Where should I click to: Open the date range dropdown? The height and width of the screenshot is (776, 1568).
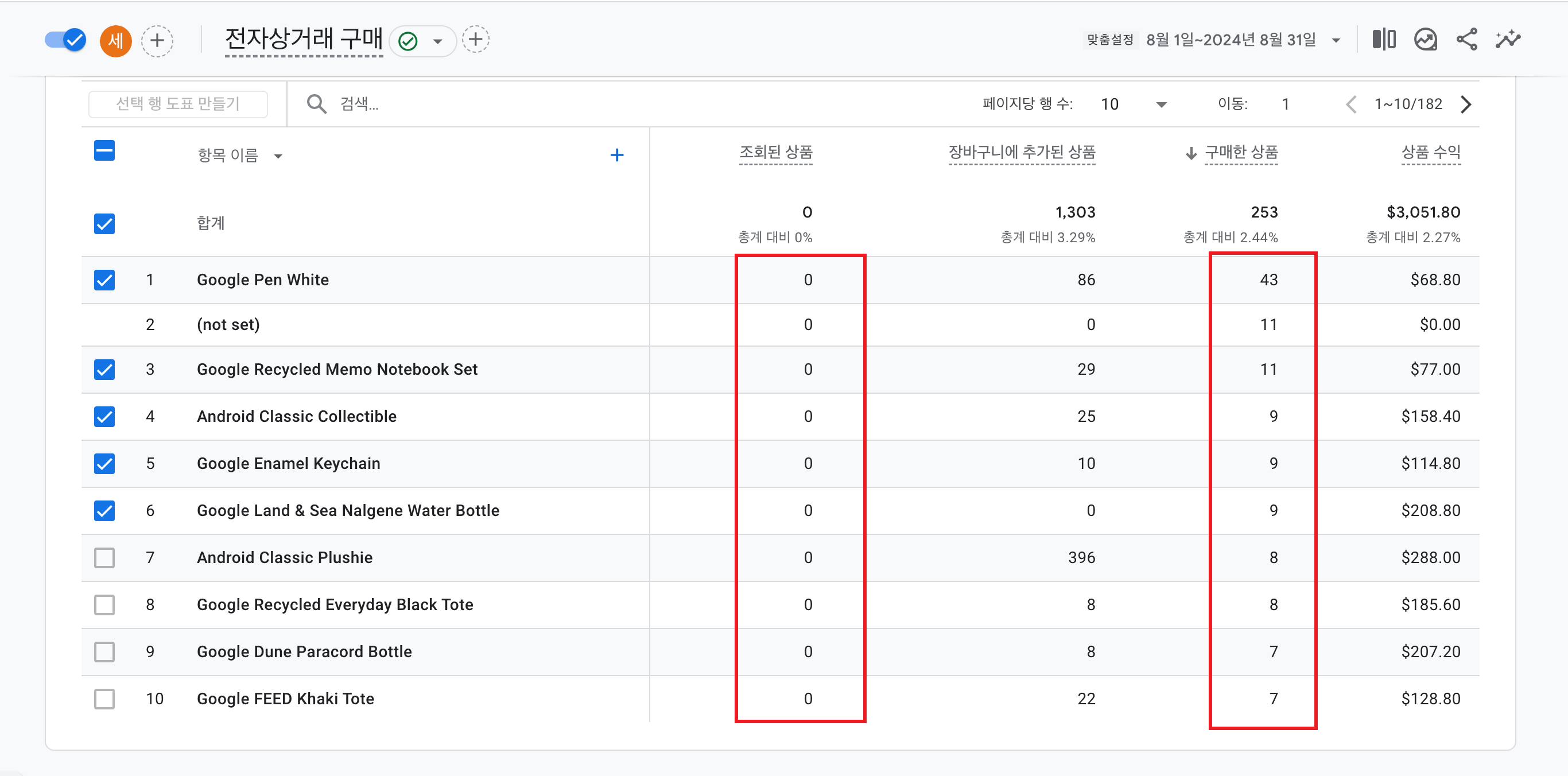1336,41
